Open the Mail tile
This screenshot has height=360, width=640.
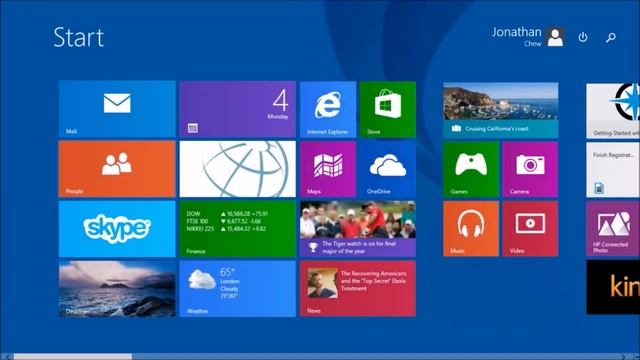tap(117, 109)
